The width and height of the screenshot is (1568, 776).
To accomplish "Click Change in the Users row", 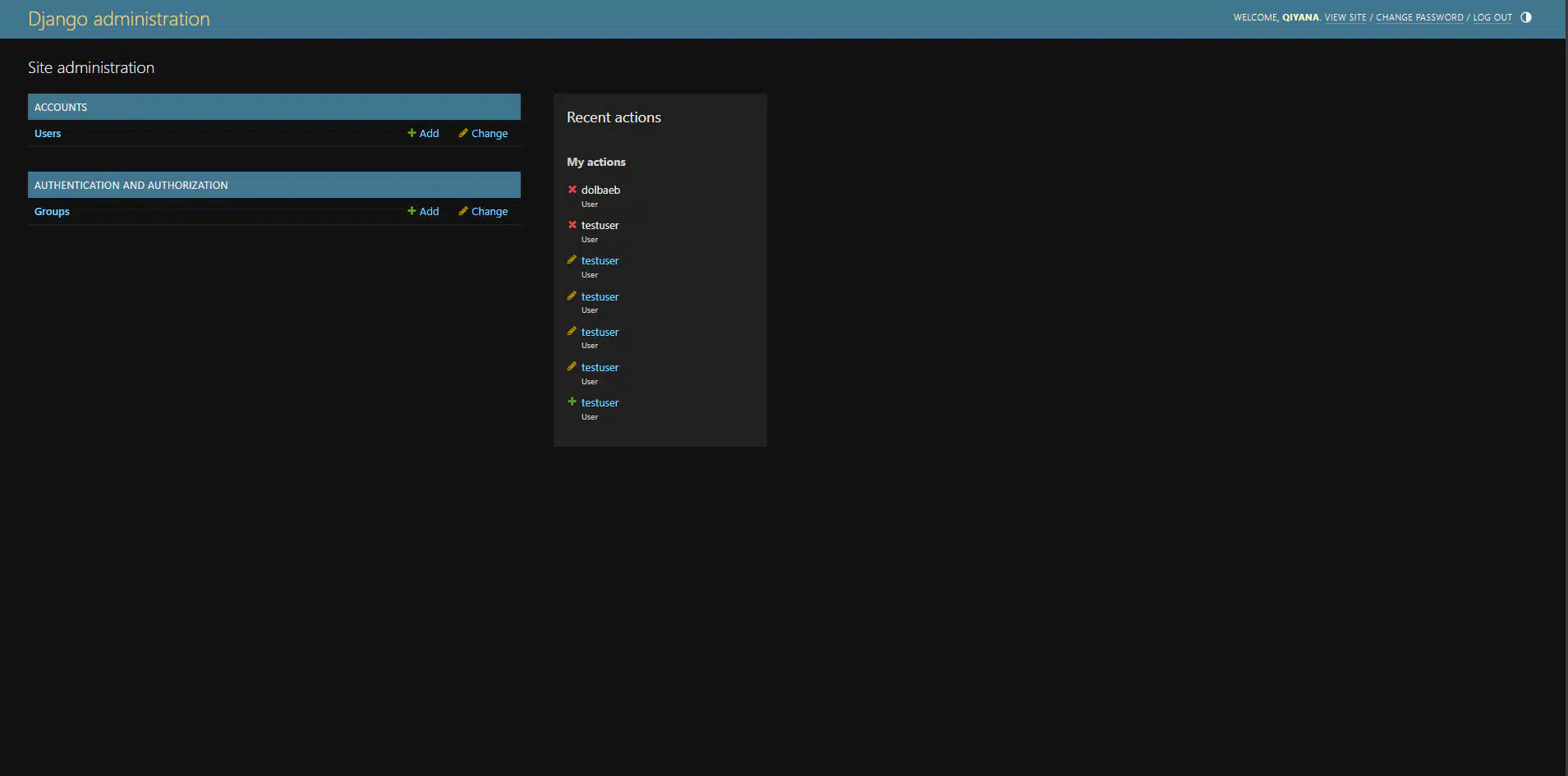I will (x=483, y=133).
